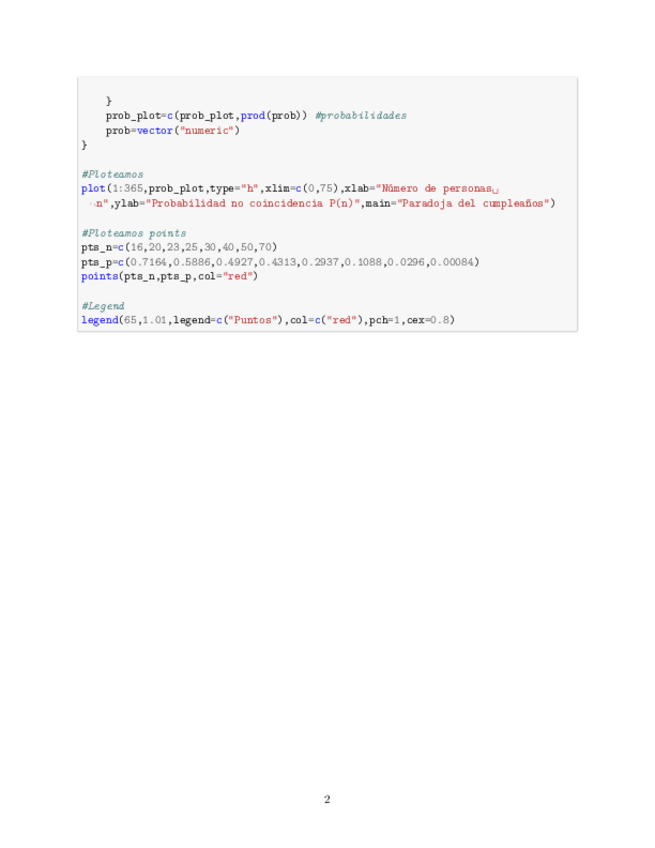Click the pts_p=c(0.7164,0.5886,... line
The width and height of the screenshot is (655, 848).
coord(280,262)
